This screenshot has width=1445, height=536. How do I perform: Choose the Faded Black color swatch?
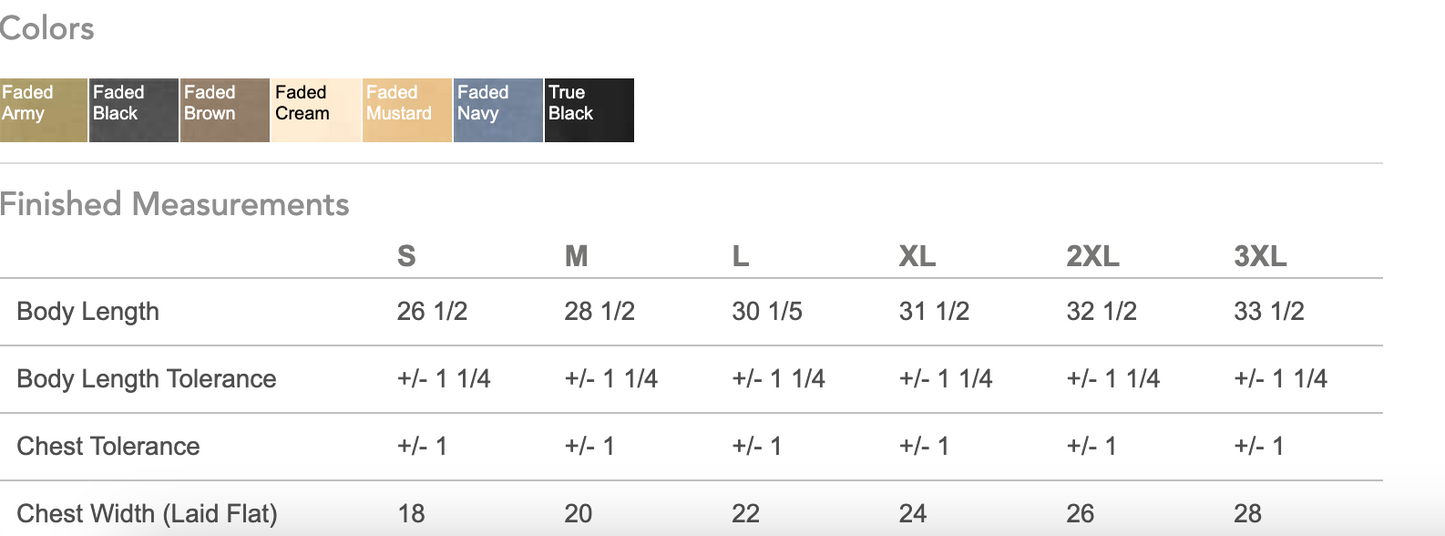pos(134,110)
